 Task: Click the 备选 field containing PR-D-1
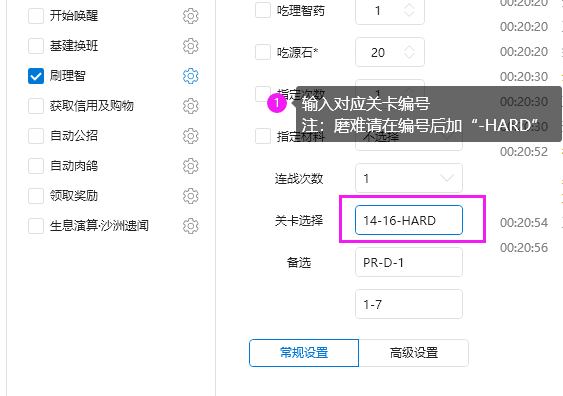[x=409, y=262]
